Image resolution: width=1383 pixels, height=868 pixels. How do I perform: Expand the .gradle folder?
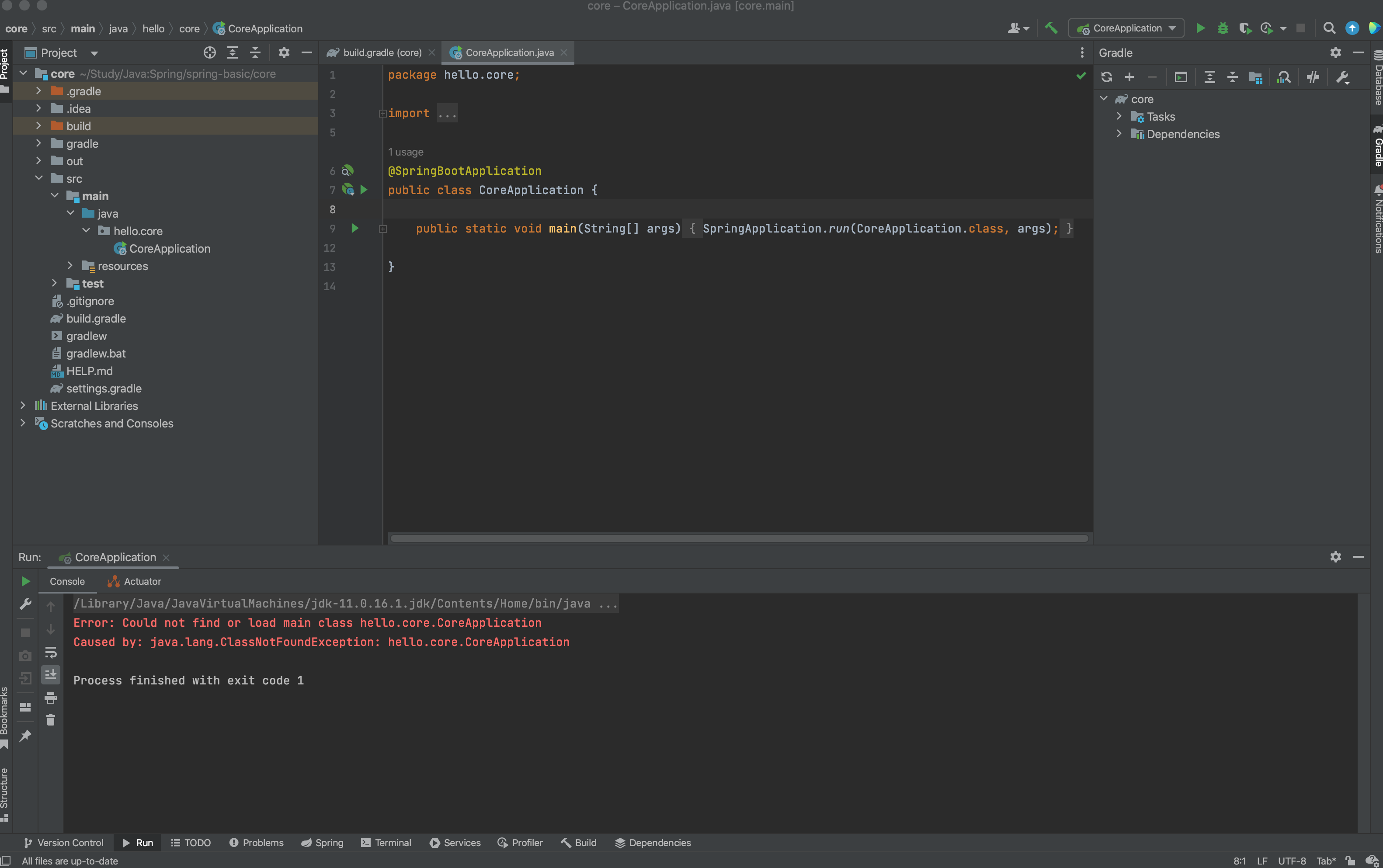(38, 91)
